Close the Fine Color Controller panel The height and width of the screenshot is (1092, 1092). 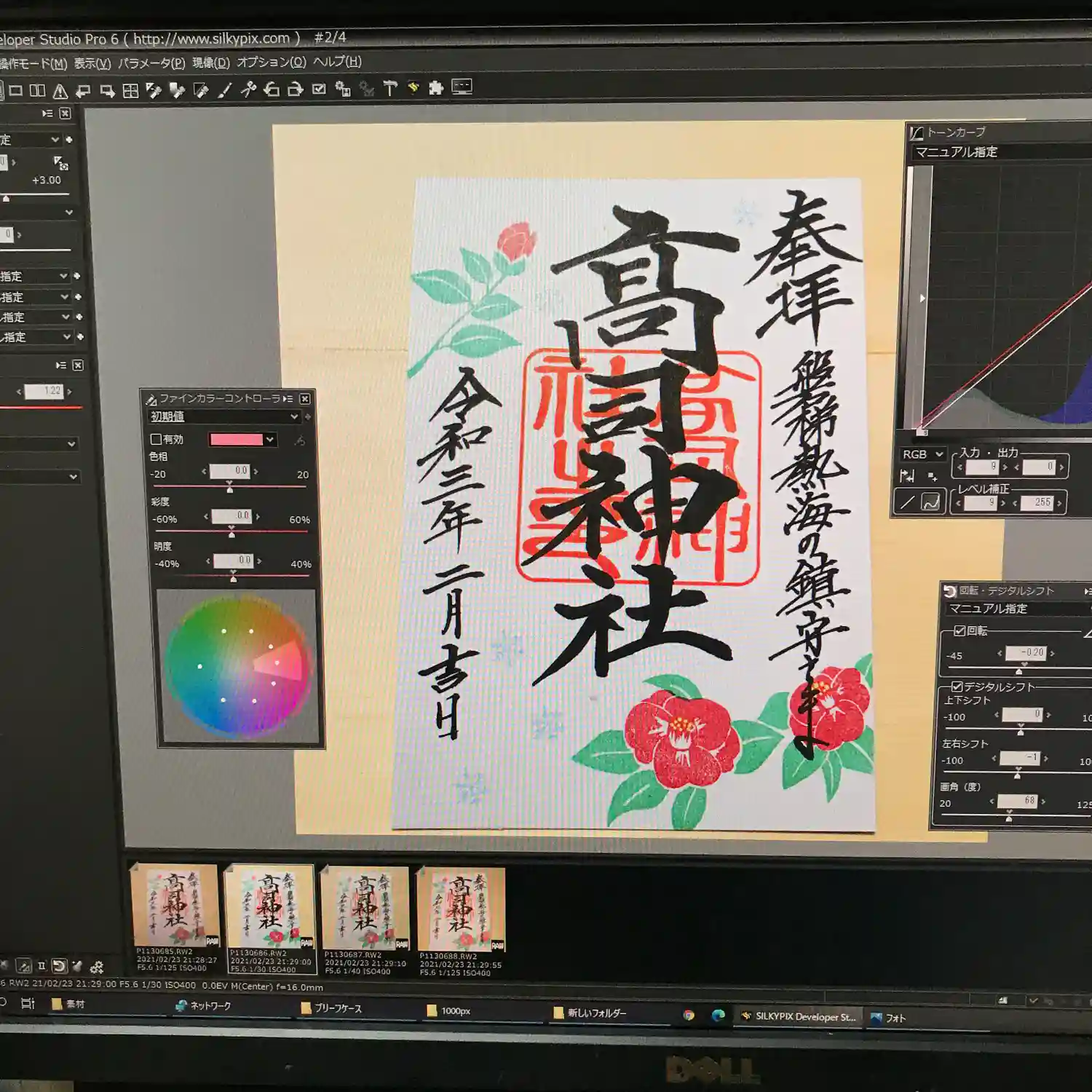305,399
